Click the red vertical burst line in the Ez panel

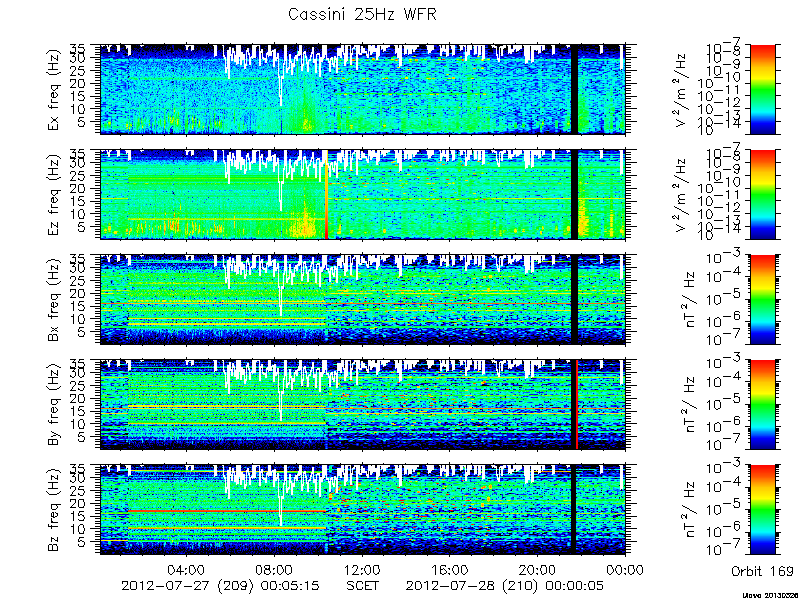(x=327, y=194)
